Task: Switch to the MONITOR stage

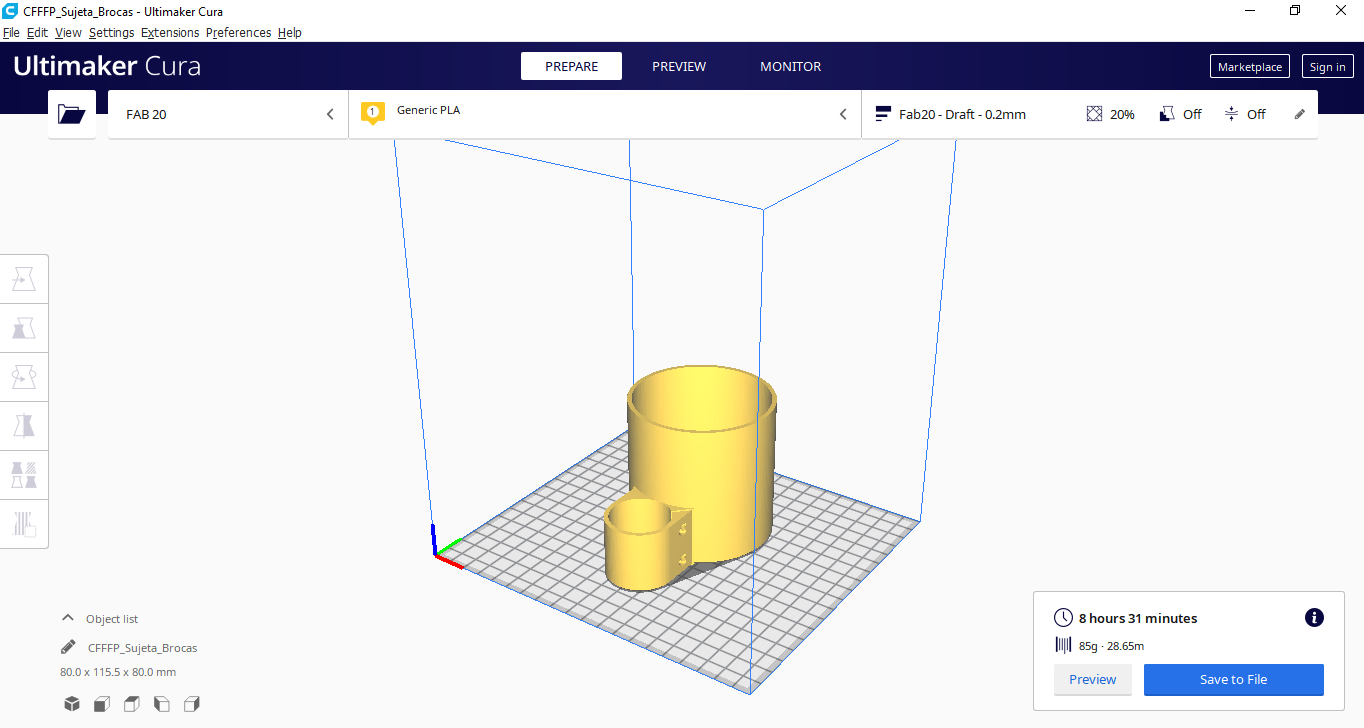Action: click(790, 66)
